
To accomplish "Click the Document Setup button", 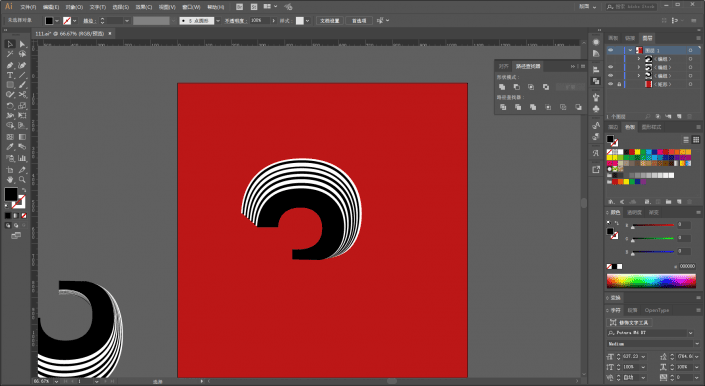I will [330, 21].
